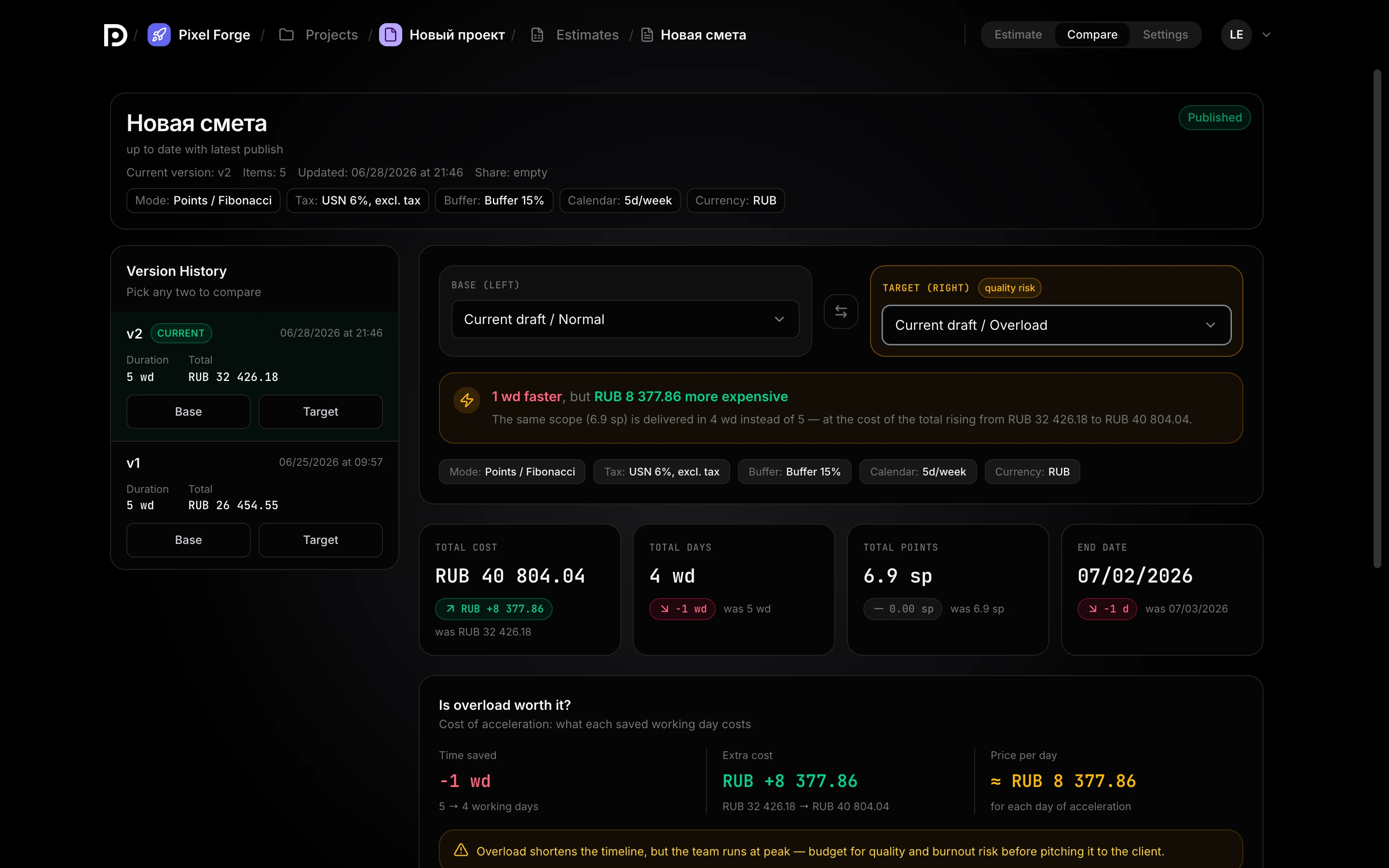Click the purple Новый проект document icon
The image size is (1389, 868).
[390, 35]
